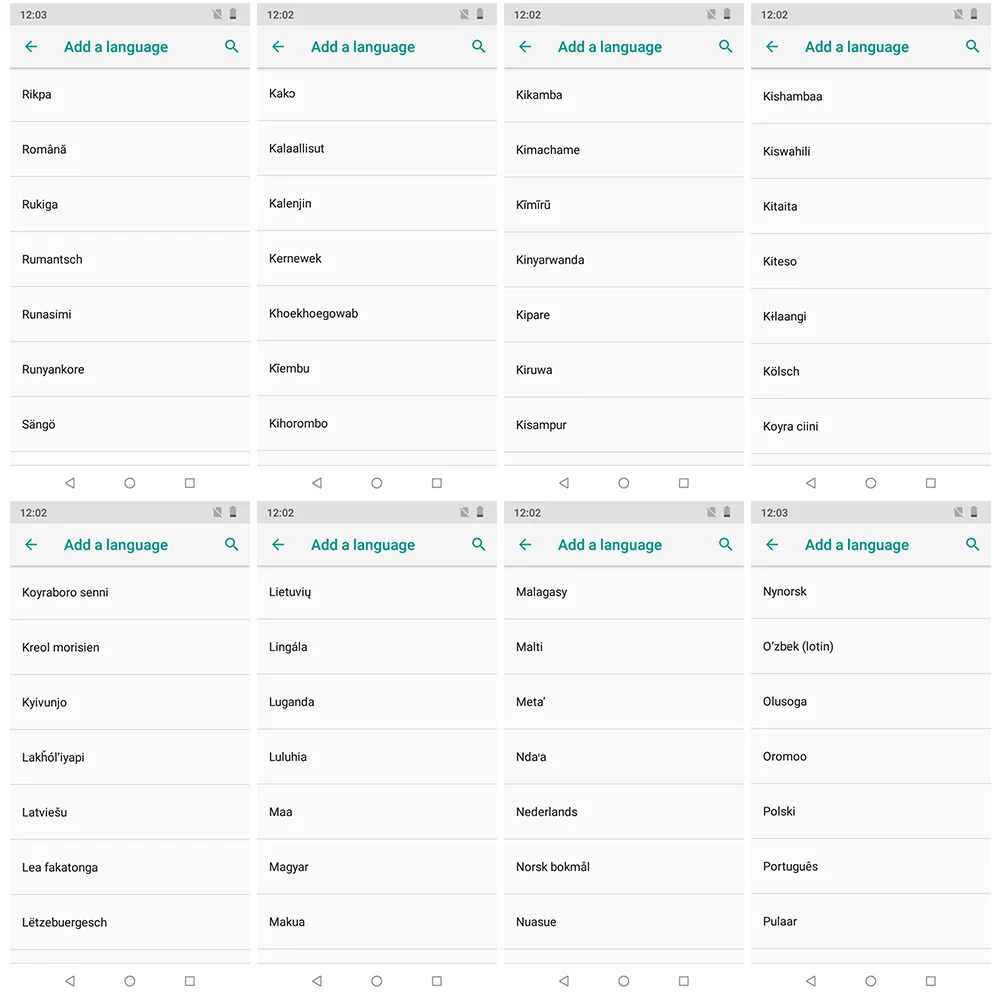Choose Norsk bokmål from the list
Viewport: 1001px width, 1001px height.
point(624,867)
